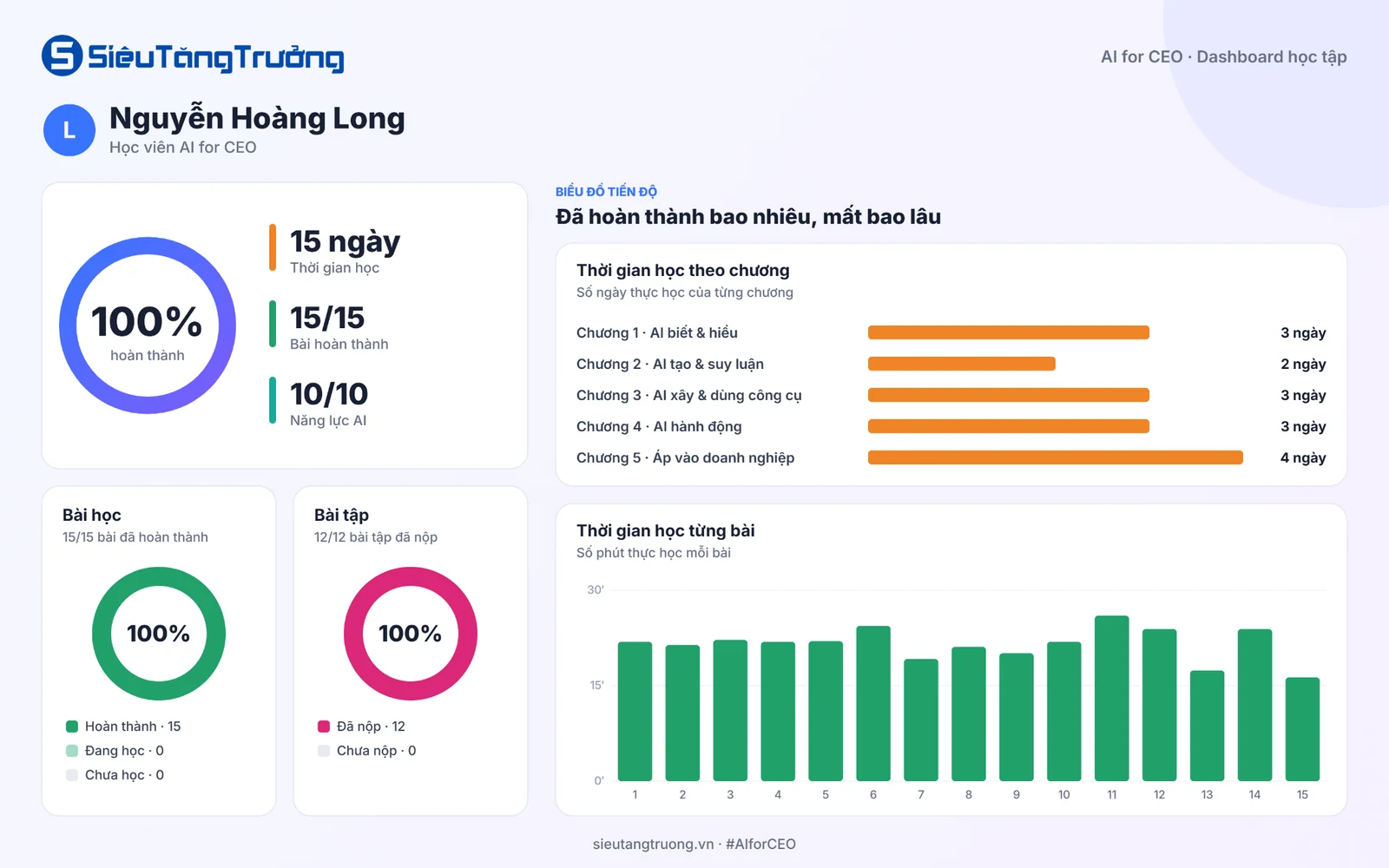The height and width of the screenshot is (868, 1389).
Task: Click the 'Chưa nộp · 0' legend entry
Action: 366,751
